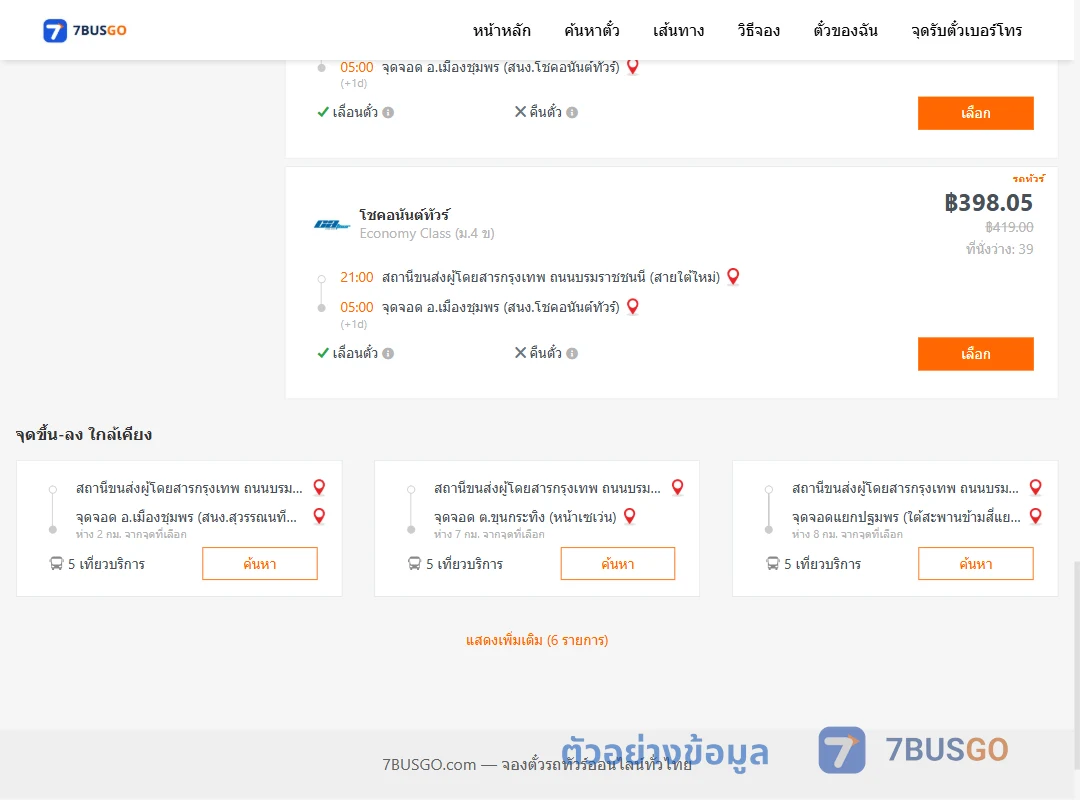Click bus icon in the แยกปฐมพร card
1080x800 pixels.
[772, 564]
